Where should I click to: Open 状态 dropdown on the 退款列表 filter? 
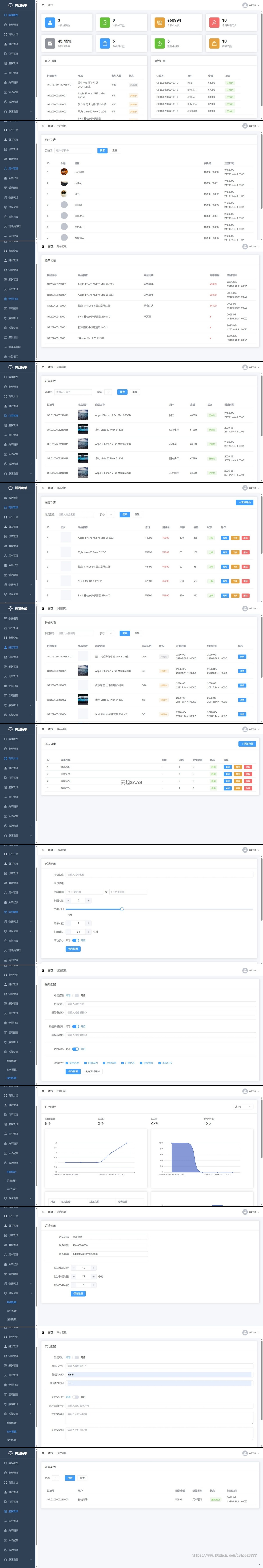click(55, 1478)
